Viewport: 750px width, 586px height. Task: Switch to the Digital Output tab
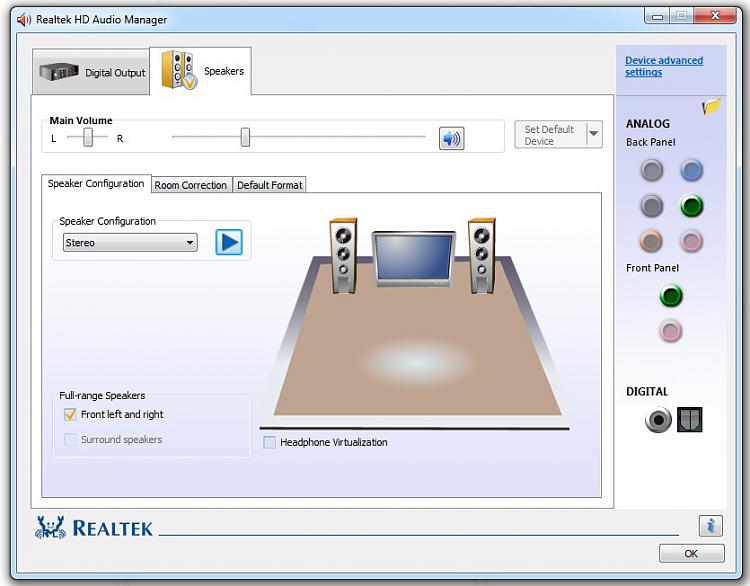tap(91, 72)
